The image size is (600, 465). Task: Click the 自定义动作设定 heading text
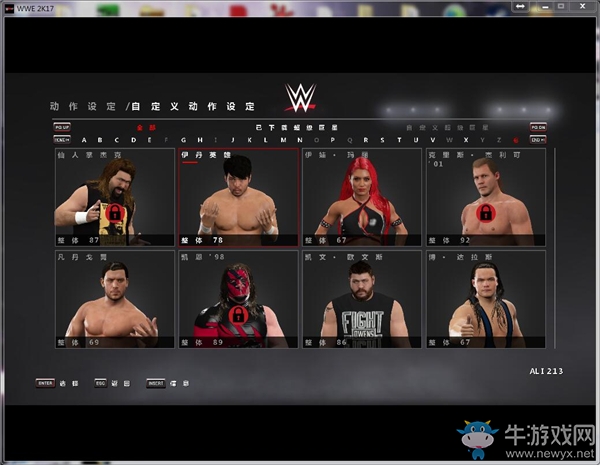[x=193, y=106]
